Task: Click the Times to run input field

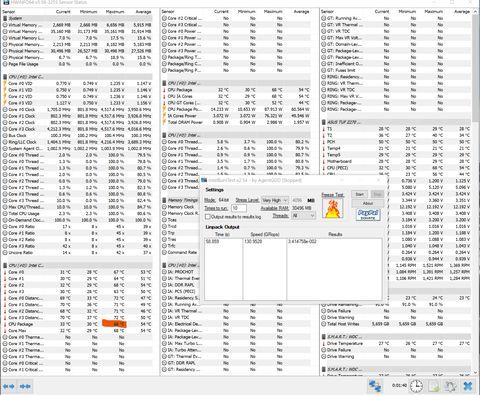Action: tap(239, 208)
